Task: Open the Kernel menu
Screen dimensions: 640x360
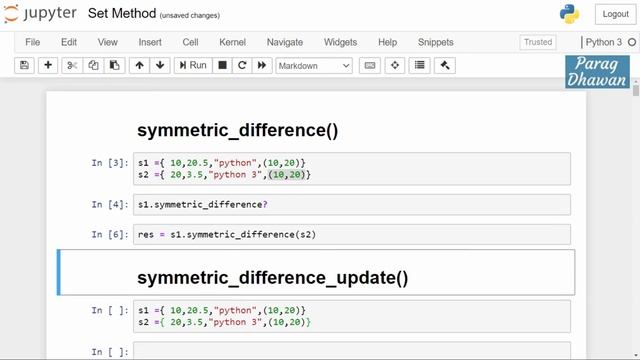Action: pyautogui.click(x=233, y=42)
